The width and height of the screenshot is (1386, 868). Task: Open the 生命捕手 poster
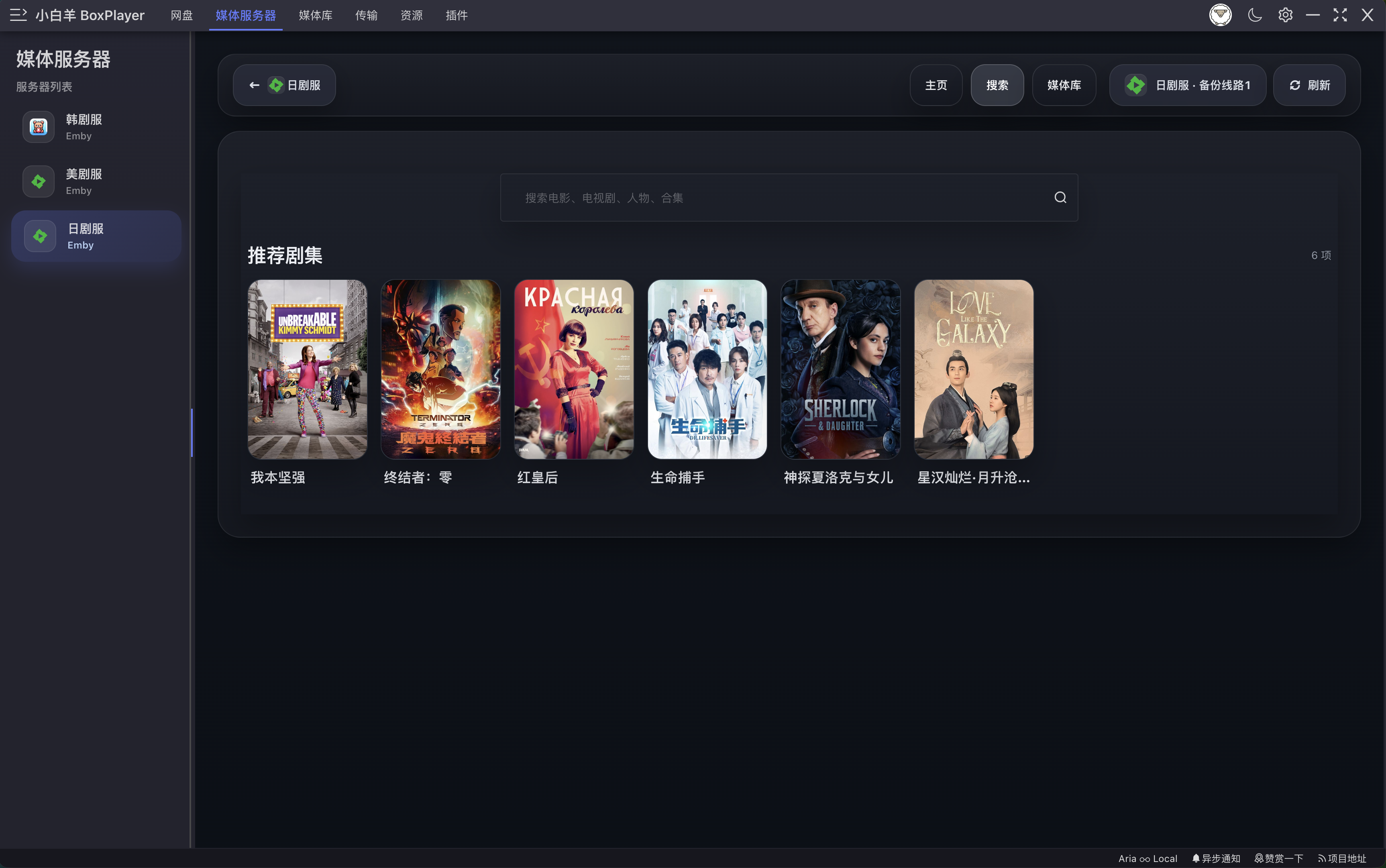point(707,369)
